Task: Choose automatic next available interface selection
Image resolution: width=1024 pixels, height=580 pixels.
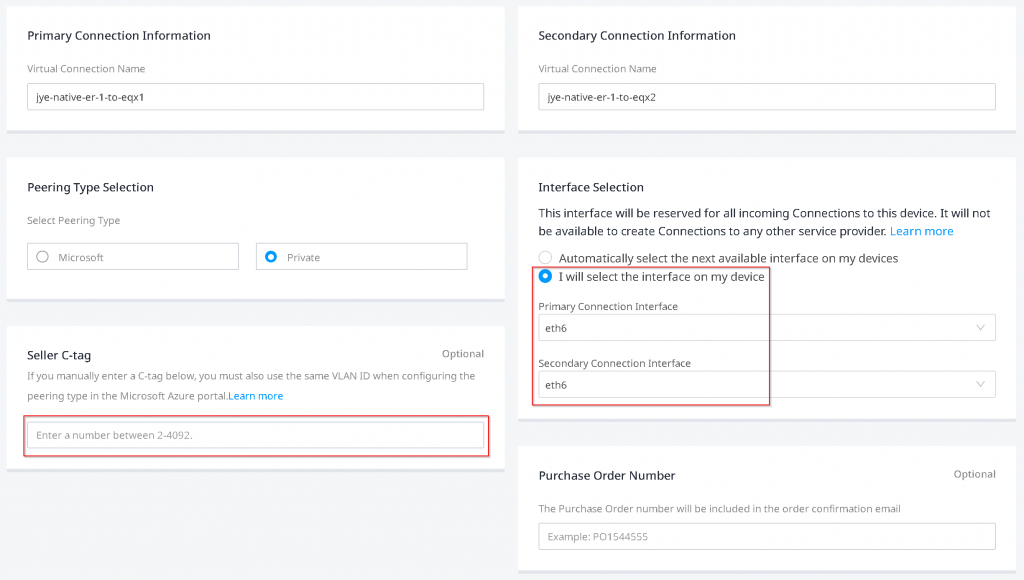Action: 546,258
